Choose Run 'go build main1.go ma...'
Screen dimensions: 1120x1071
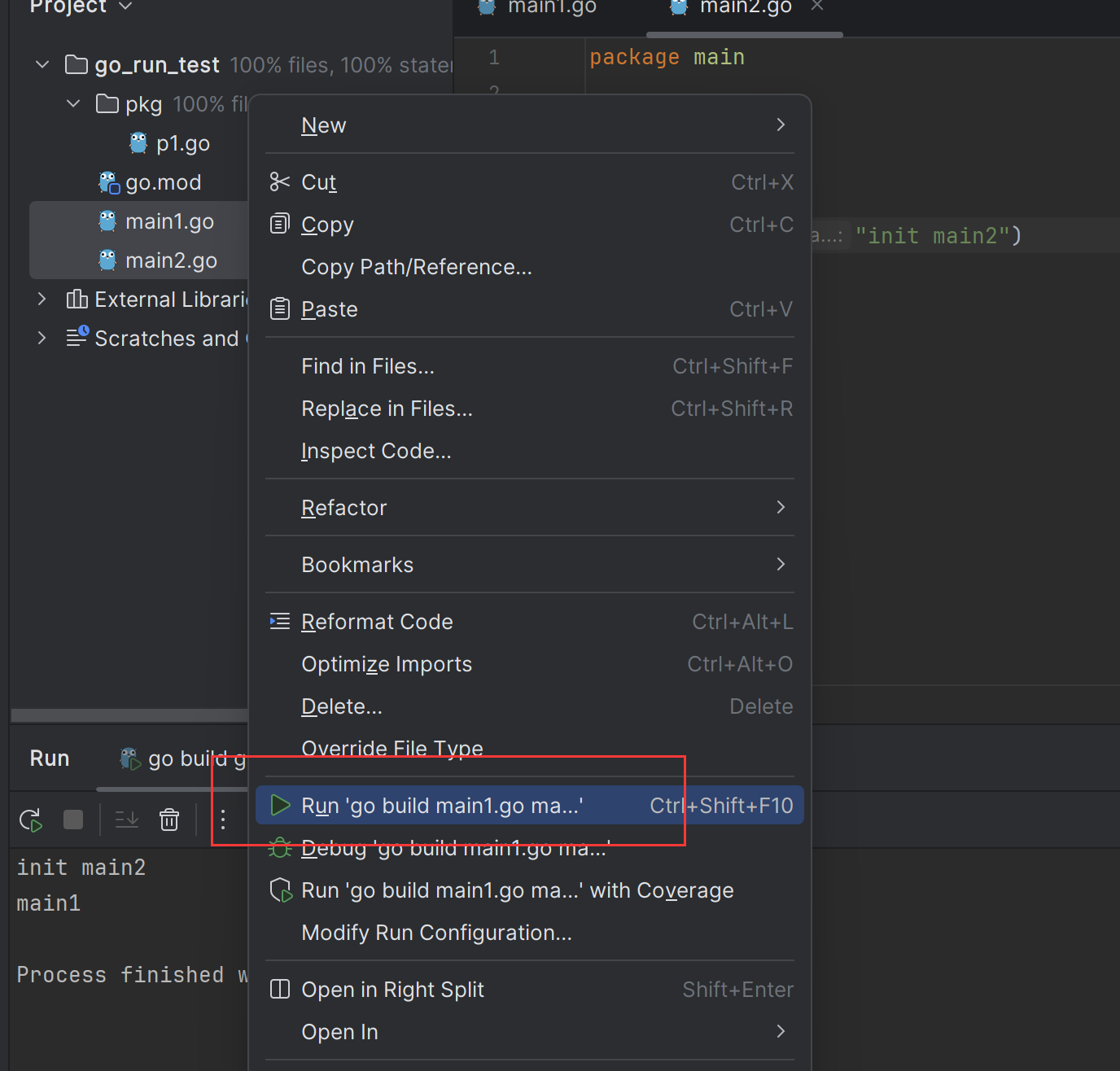442,806
